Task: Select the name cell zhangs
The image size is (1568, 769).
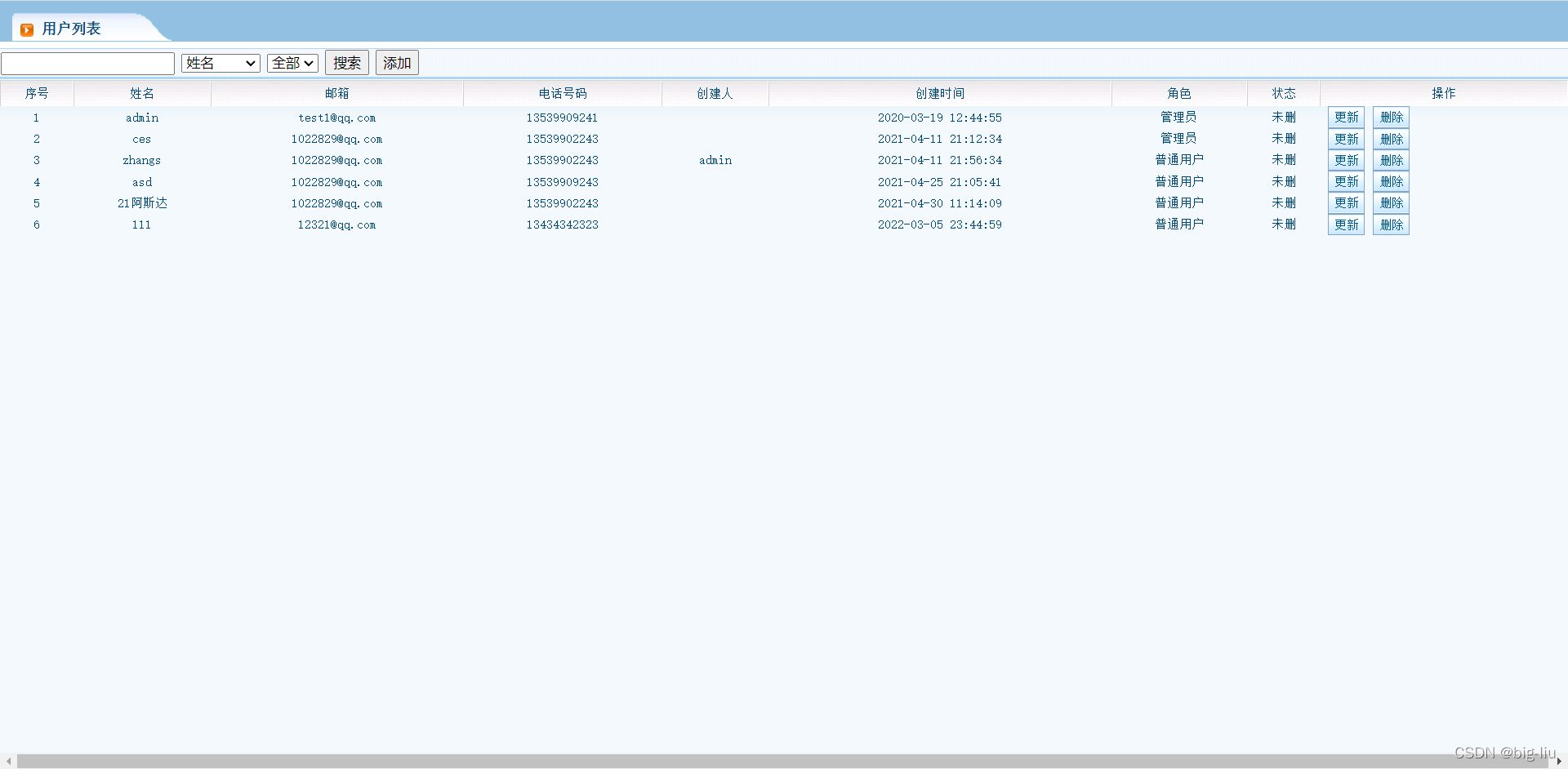Action: tap(142, 160)
